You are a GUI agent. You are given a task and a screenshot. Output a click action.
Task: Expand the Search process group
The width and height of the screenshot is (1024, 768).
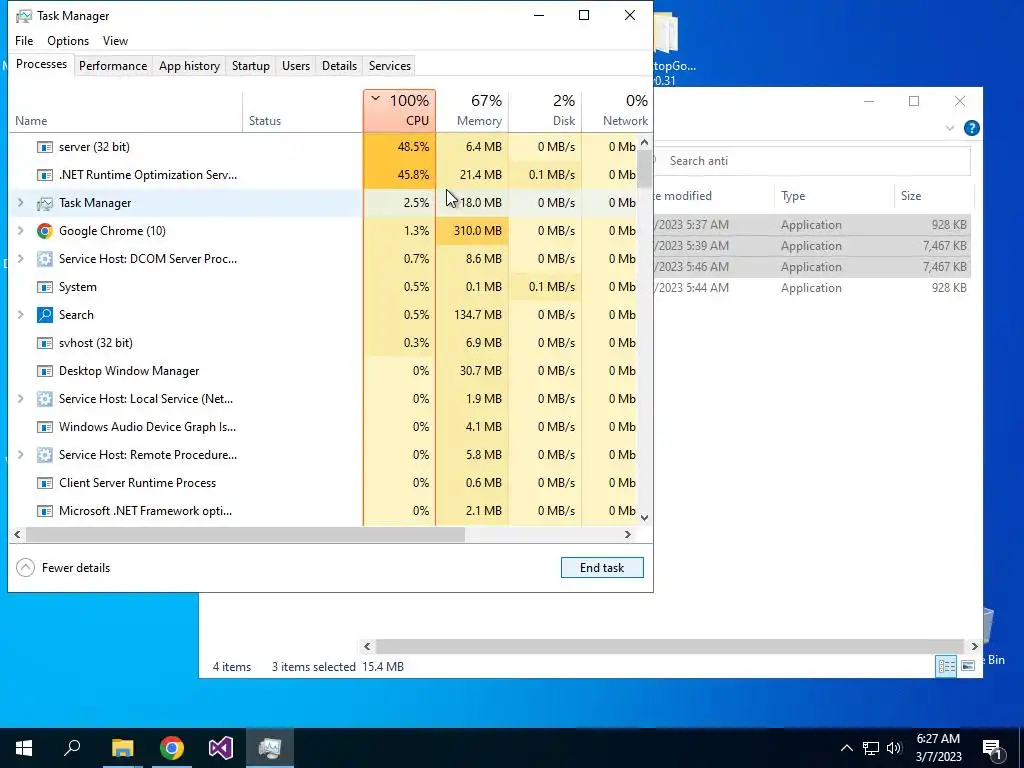(20, 315)
